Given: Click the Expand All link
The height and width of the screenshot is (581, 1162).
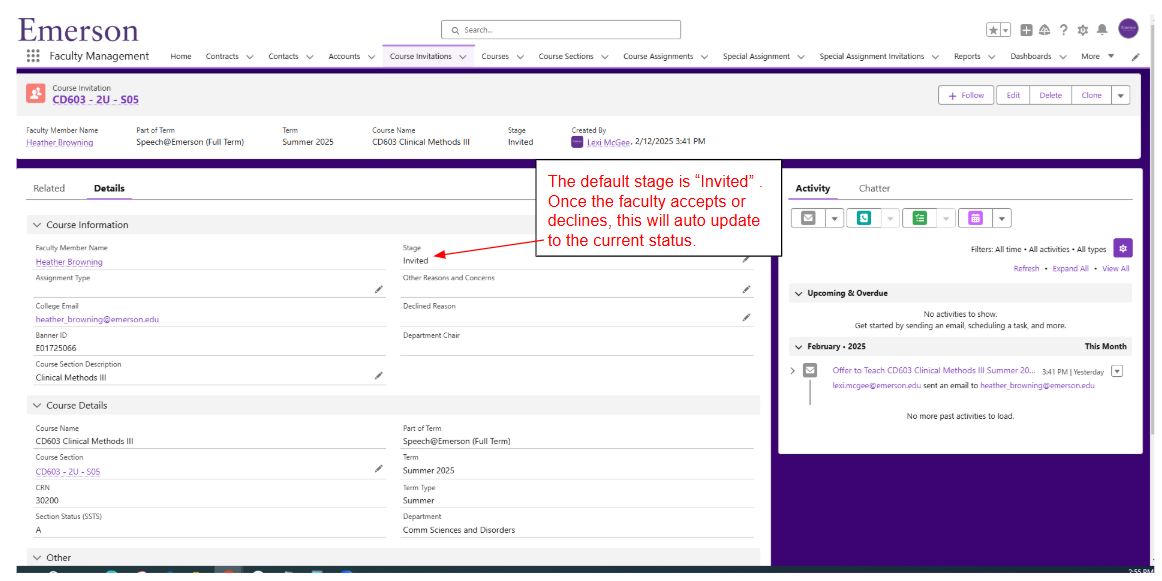Looking at the screenshot, I should pos(1069,268).
